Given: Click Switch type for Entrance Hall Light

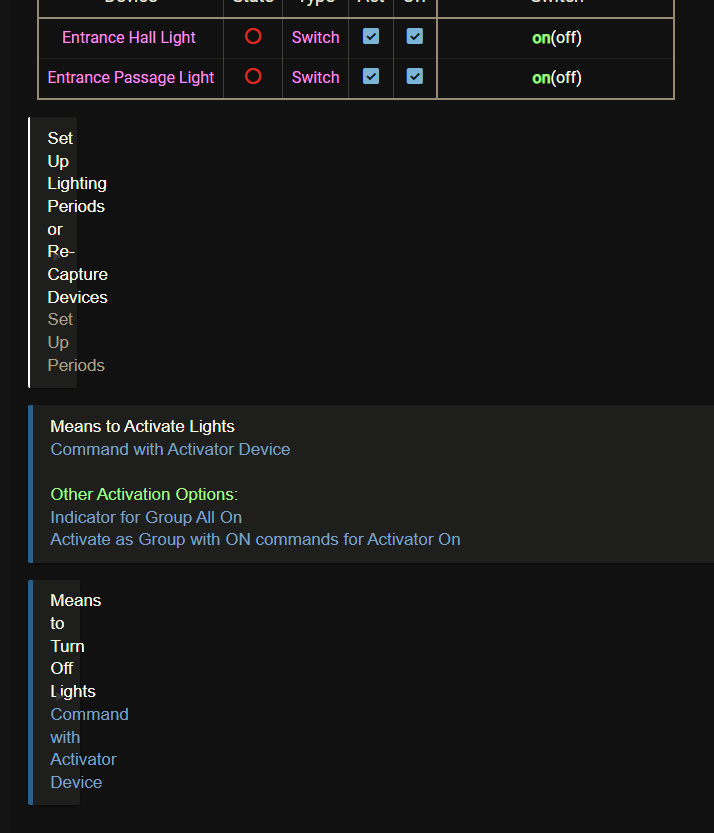Looking at the screenshot, I should pyautogui.click(x=316, y=38).
